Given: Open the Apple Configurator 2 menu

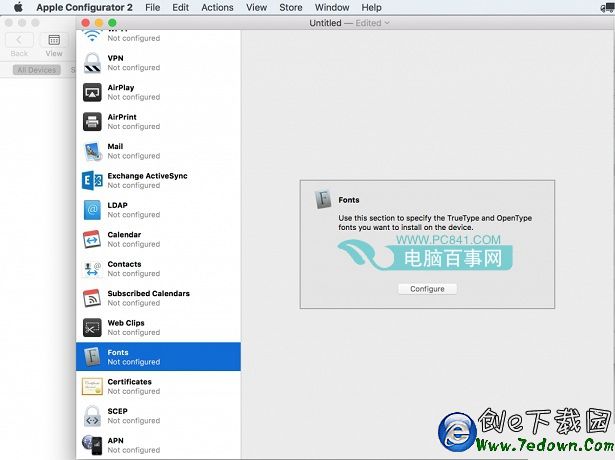Looking at the screenshot, I should pos(84,7).
